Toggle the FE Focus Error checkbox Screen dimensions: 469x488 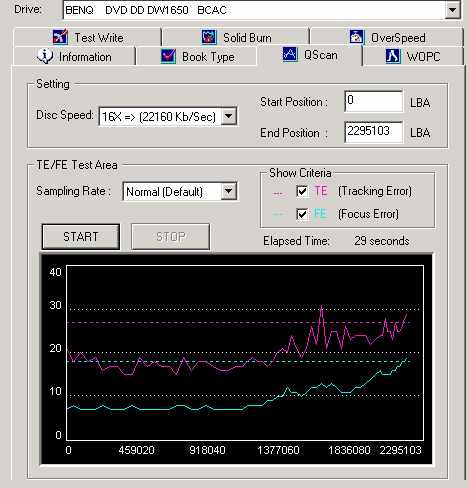pos(302,214)
